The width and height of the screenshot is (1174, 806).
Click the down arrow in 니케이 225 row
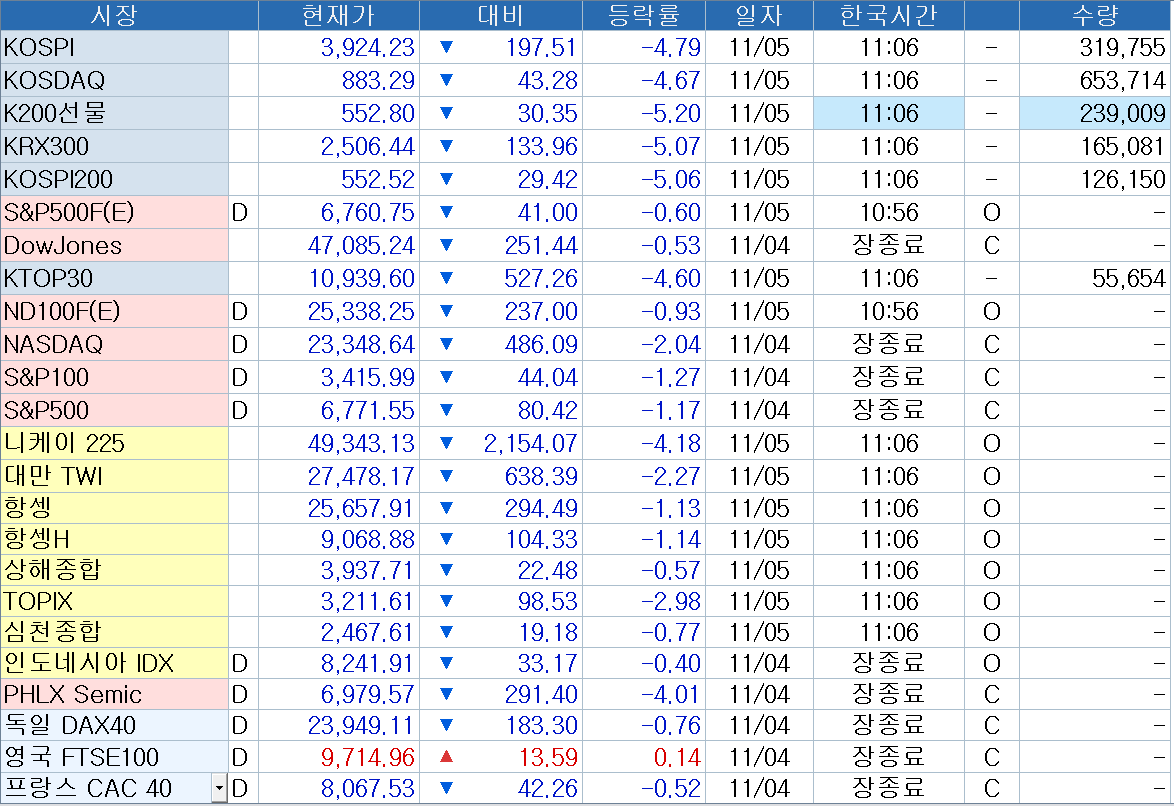coord(446,443)
